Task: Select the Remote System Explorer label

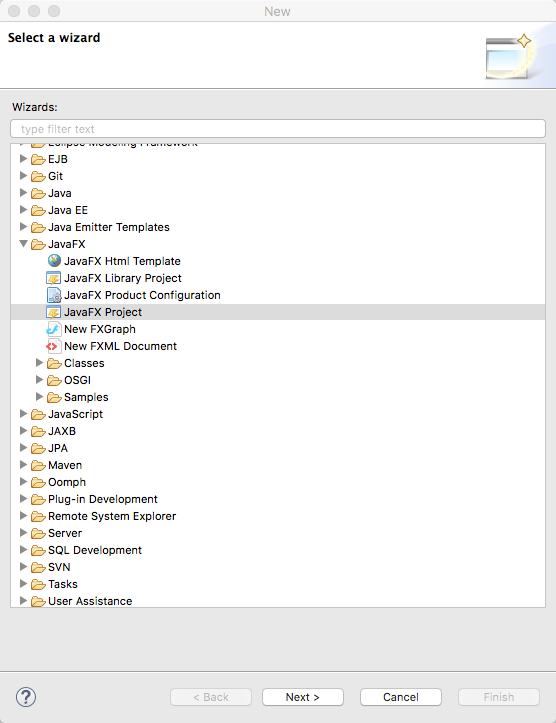Action: point(112,516)
